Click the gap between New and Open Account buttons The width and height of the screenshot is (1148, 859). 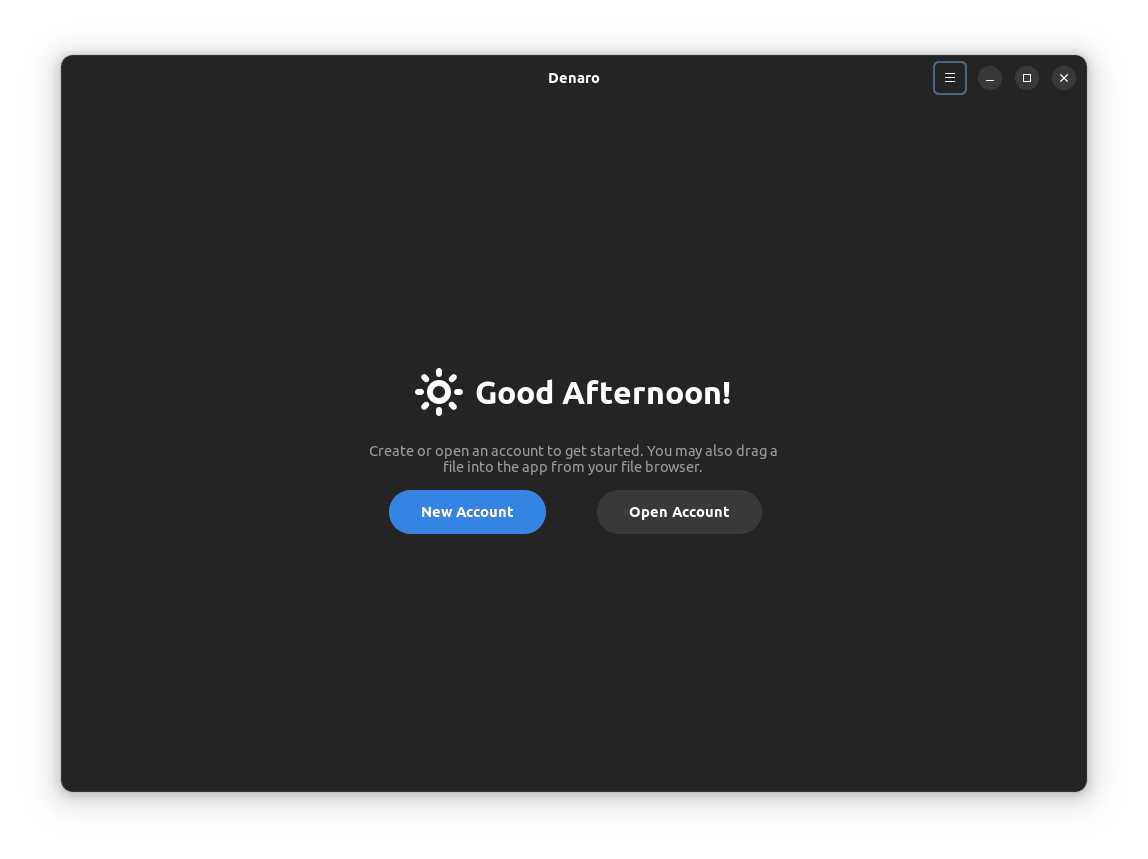[x=571, y=512]
